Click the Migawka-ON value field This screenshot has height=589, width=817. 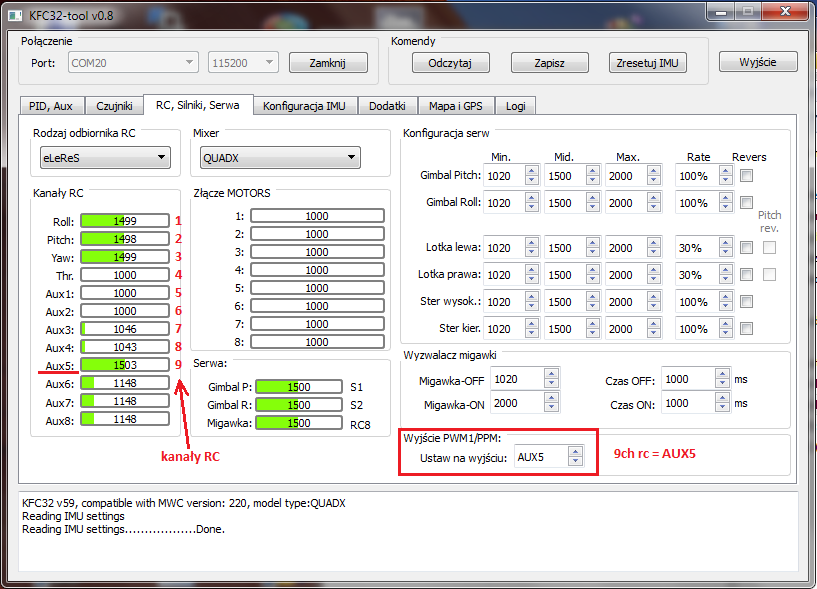pos(517,404)
